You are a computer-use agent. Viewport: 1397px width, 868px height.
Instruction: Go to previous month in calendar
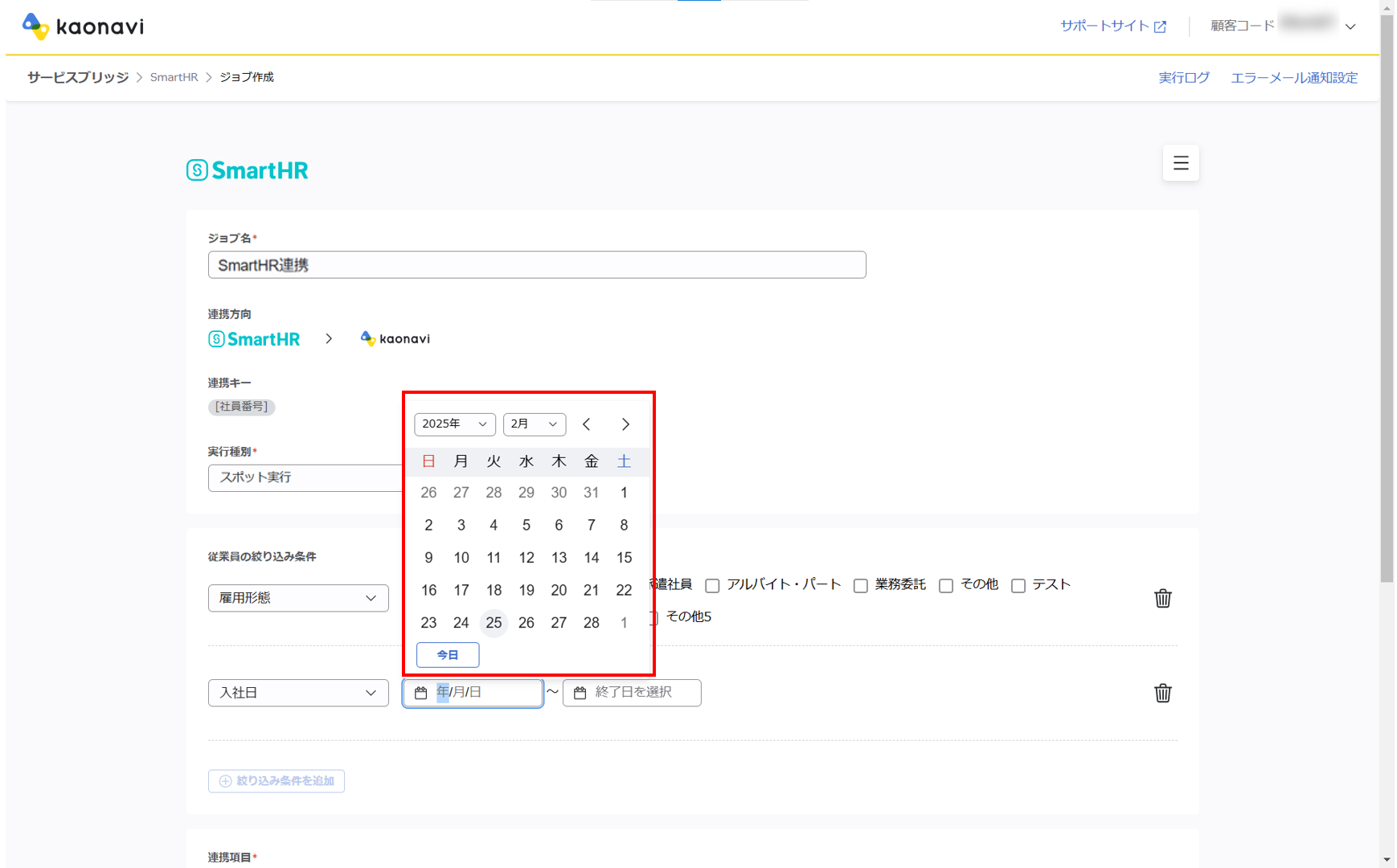coord(587,424)
